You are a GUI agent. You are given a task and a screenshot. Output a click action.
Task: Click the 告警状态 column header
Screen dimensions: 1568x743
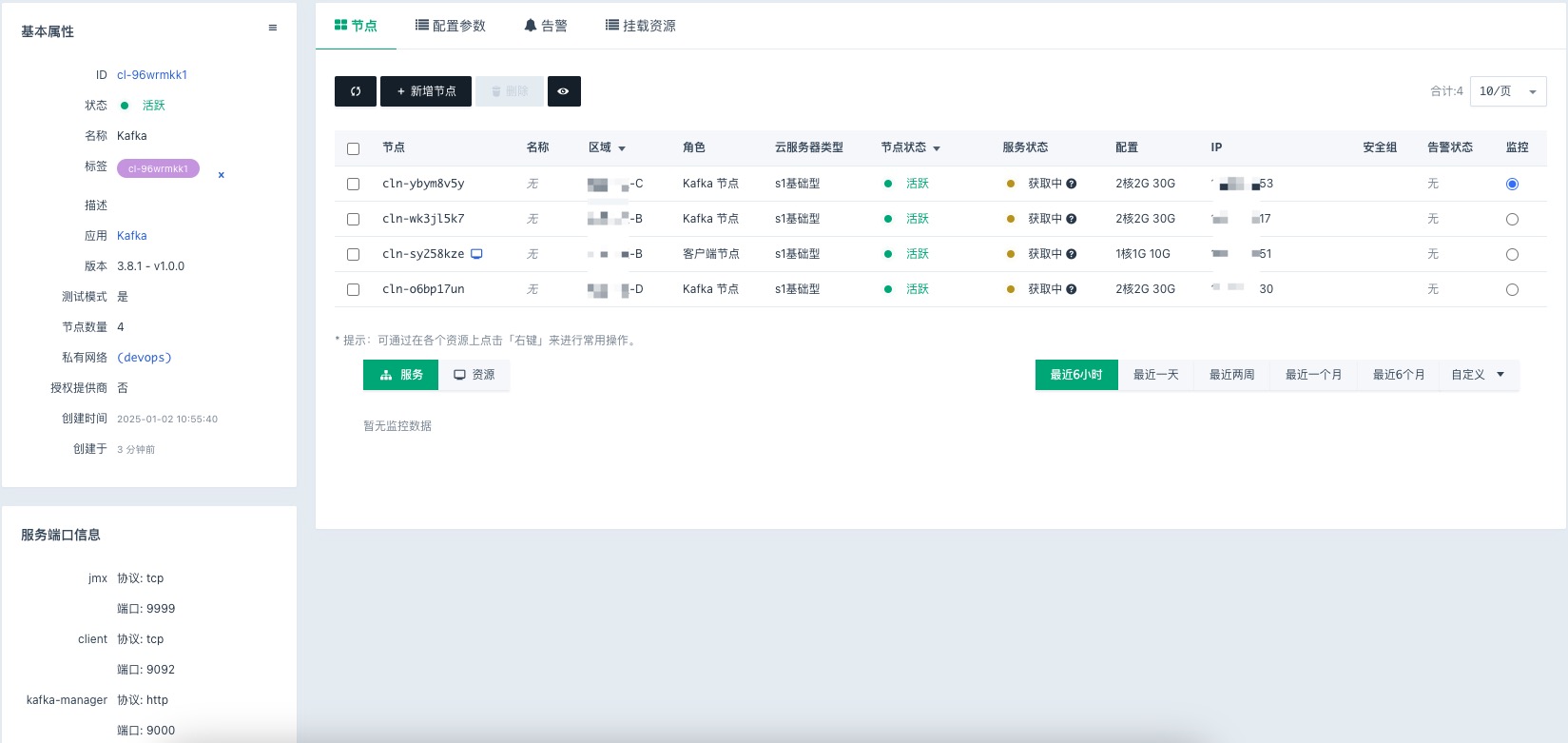pyautogui.click(x=1450, y=147)
